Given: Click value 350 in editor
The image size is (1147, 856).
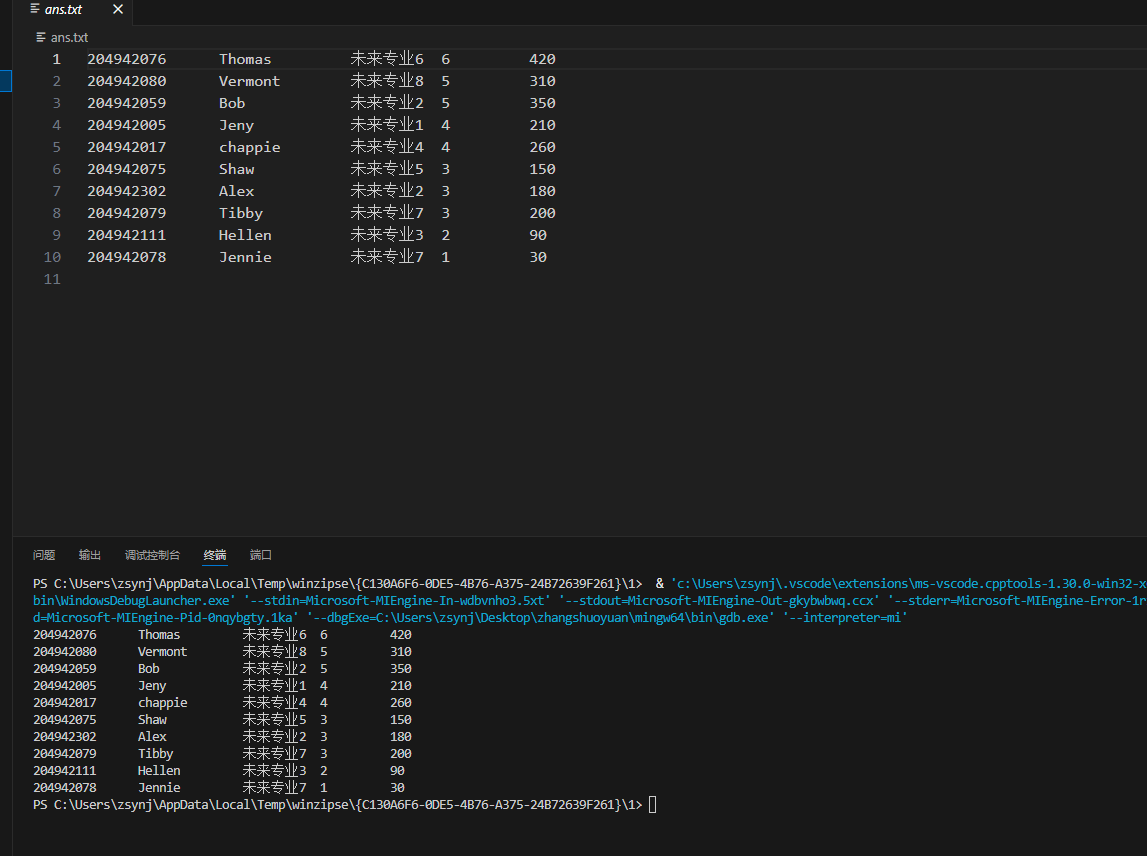Looking at the screenshot, I should coord(542,103).
